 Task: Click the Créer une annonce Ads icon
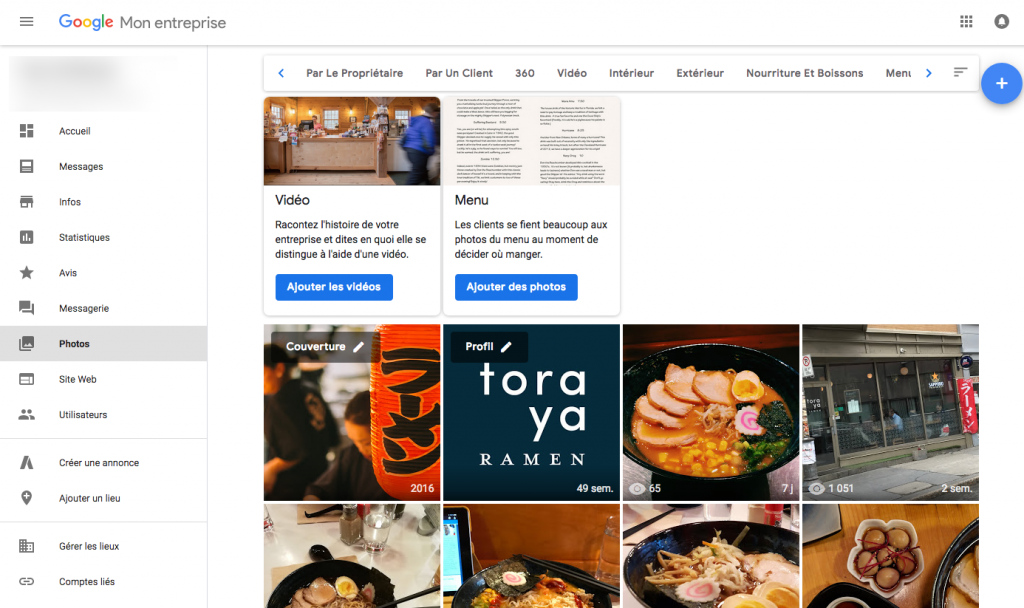(26, 462)
